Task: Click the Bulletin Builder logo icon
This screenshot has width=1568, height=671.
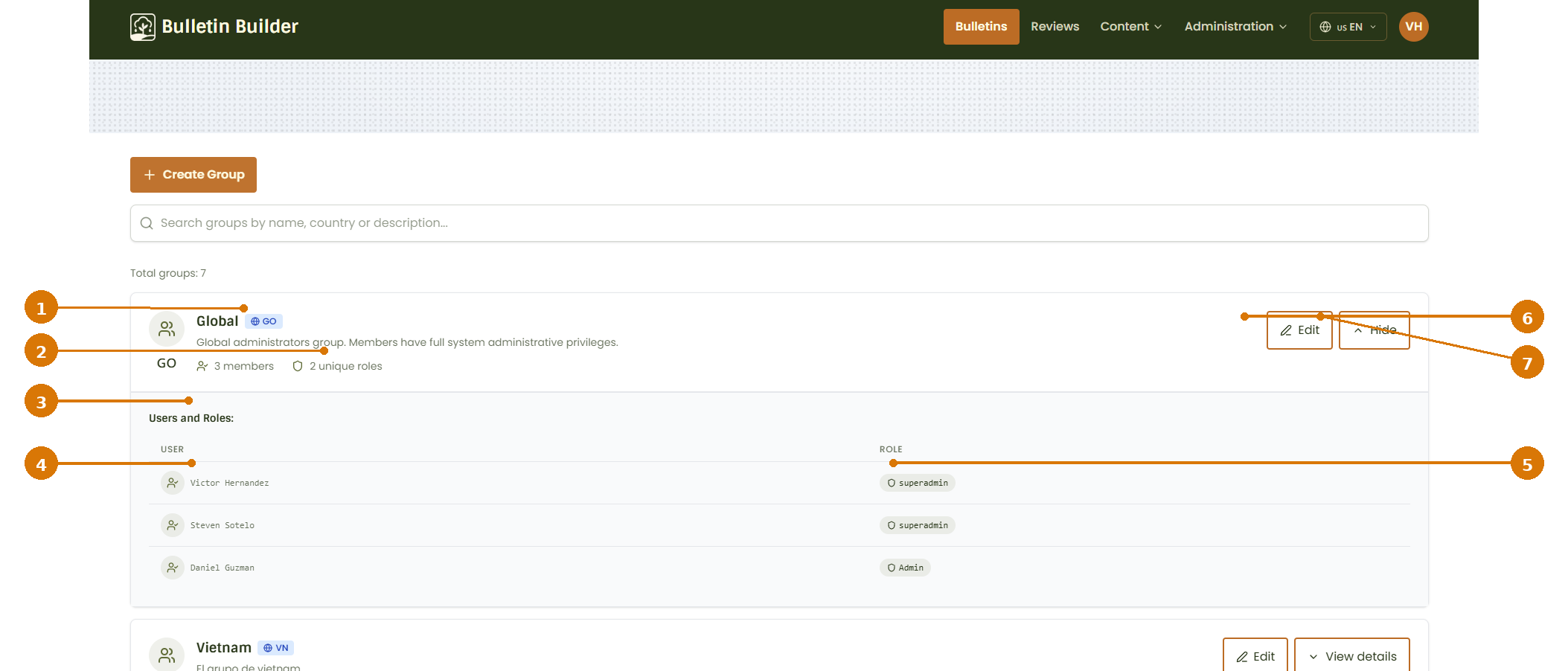Action: [143, 27]
